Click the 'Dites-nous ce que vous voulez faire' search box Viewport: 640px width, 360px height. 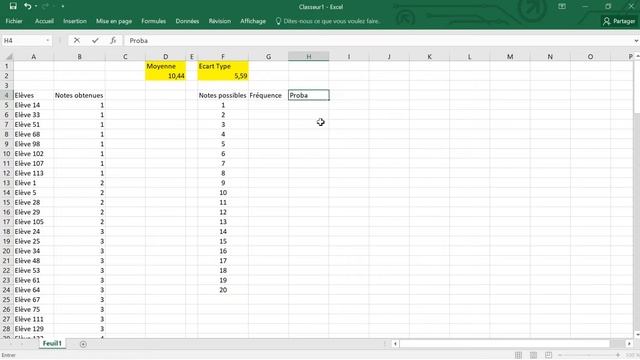328,21
